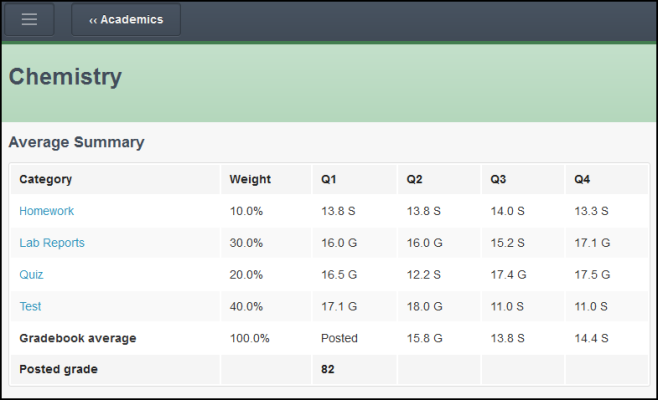The image size is (658, 400).
Task: Click the Weight column header
Action: 250,180
